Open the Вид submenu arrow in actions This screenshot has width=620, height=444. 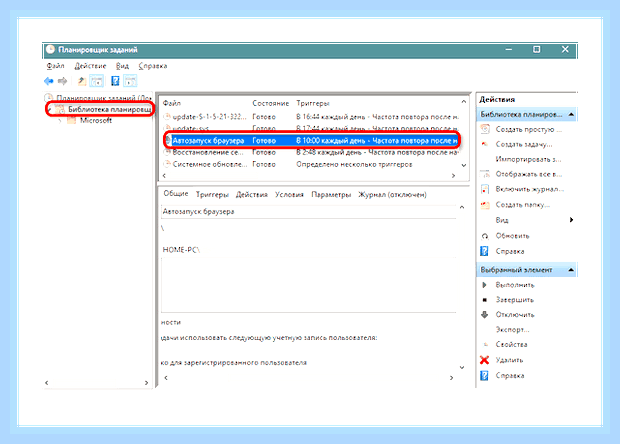coord(571,220)
